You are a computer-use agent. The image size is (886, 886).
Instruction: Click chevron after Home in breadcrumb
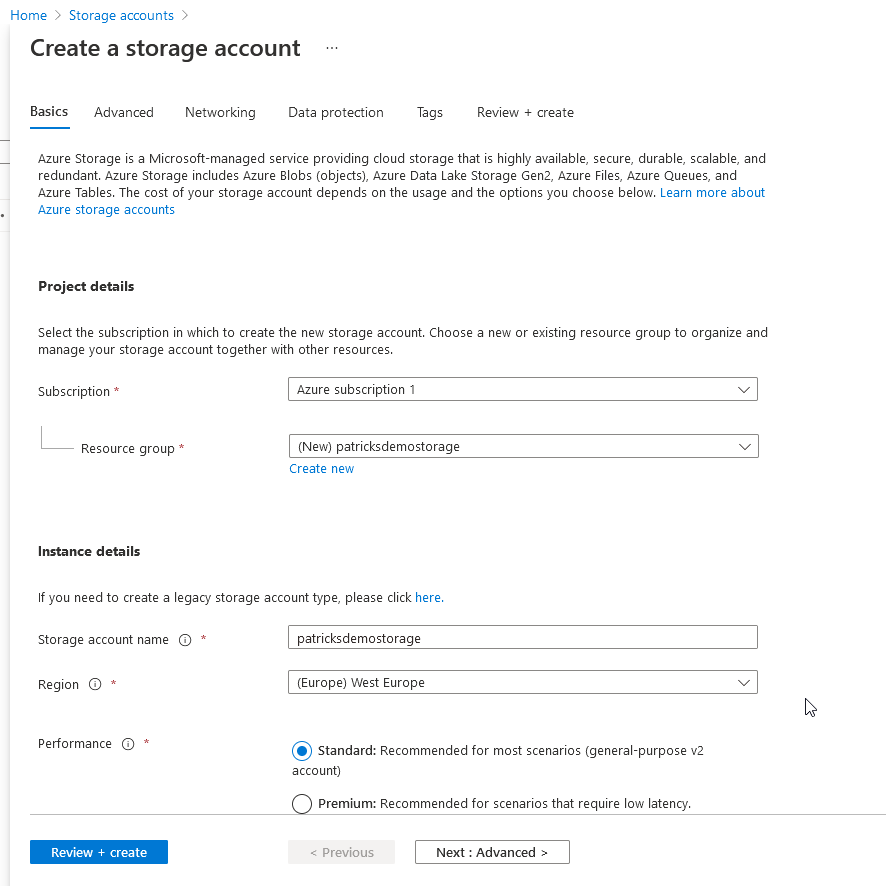coord(58,15)
